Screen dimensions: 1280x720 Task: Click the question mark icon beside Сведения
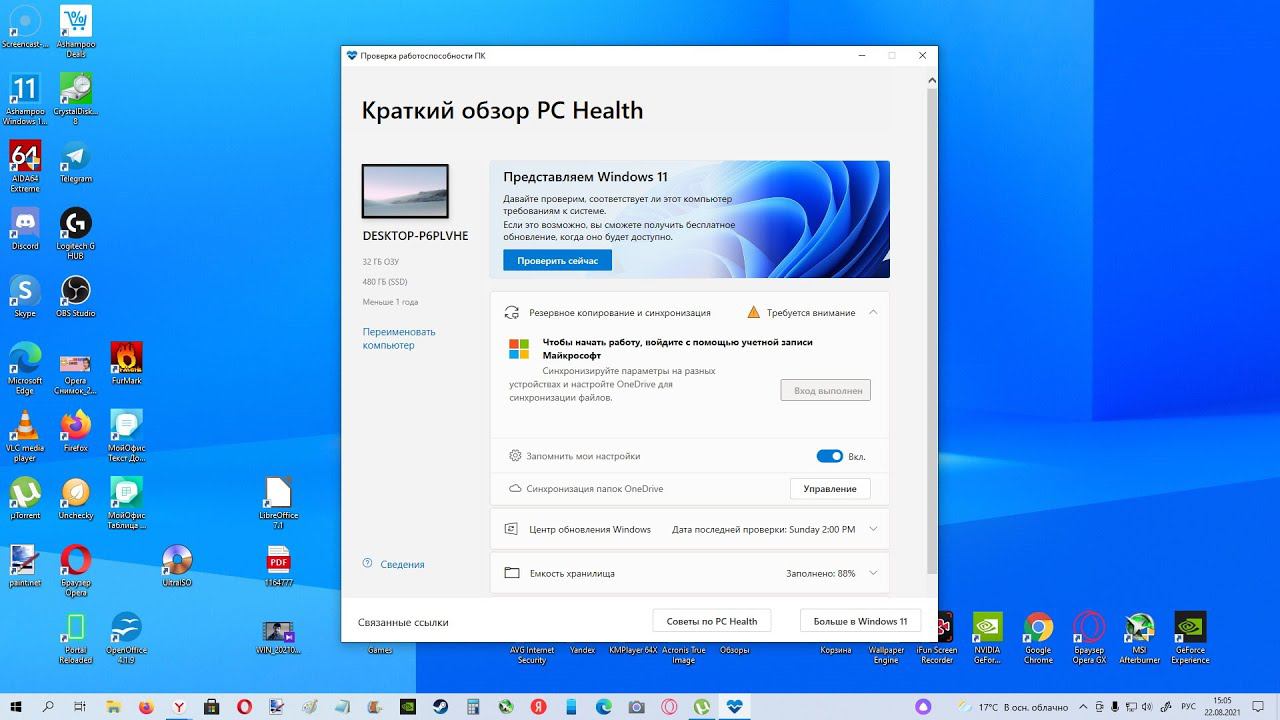click(368, 564)
